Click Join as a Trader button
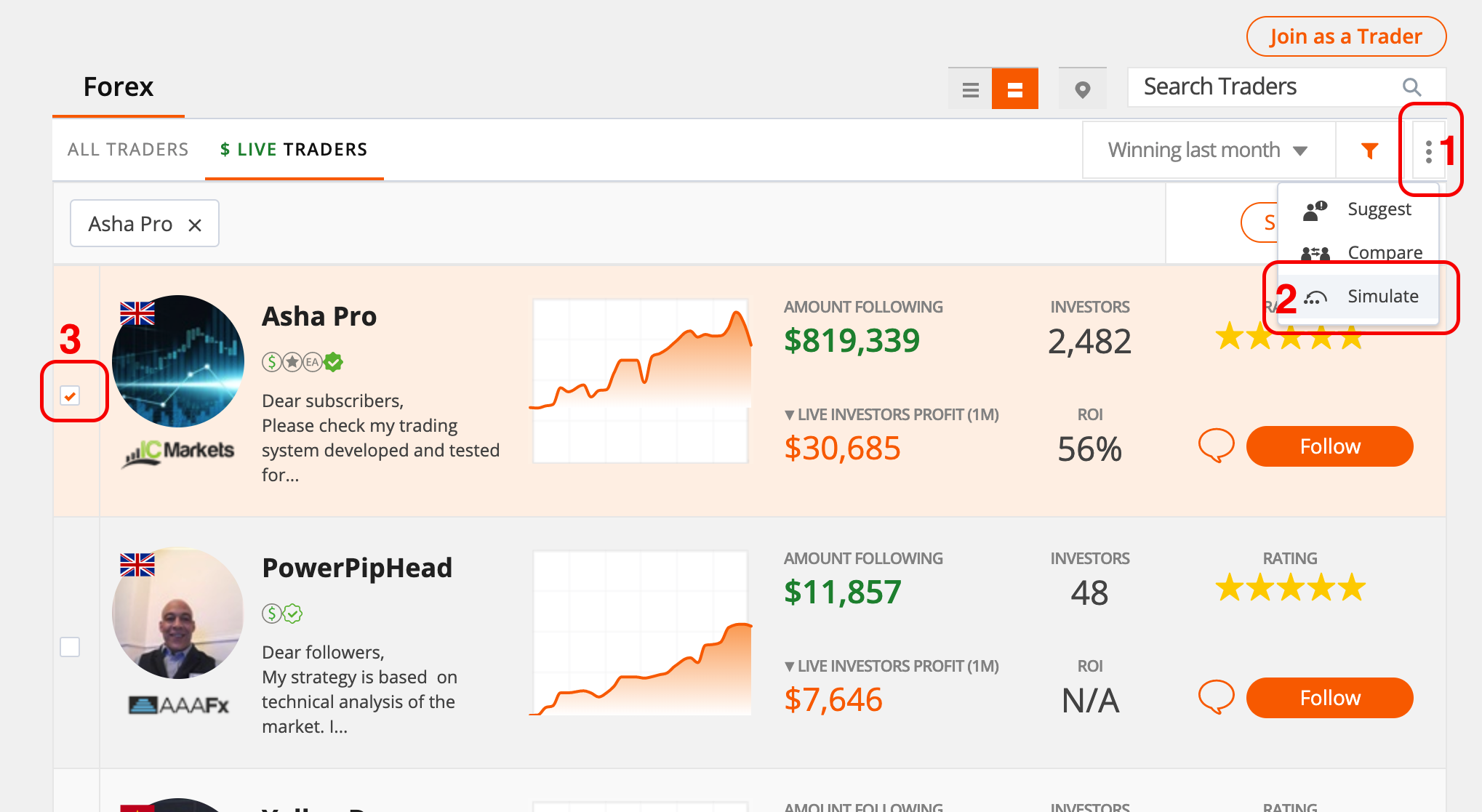 pyautogui.click(x=1346, y=36)
